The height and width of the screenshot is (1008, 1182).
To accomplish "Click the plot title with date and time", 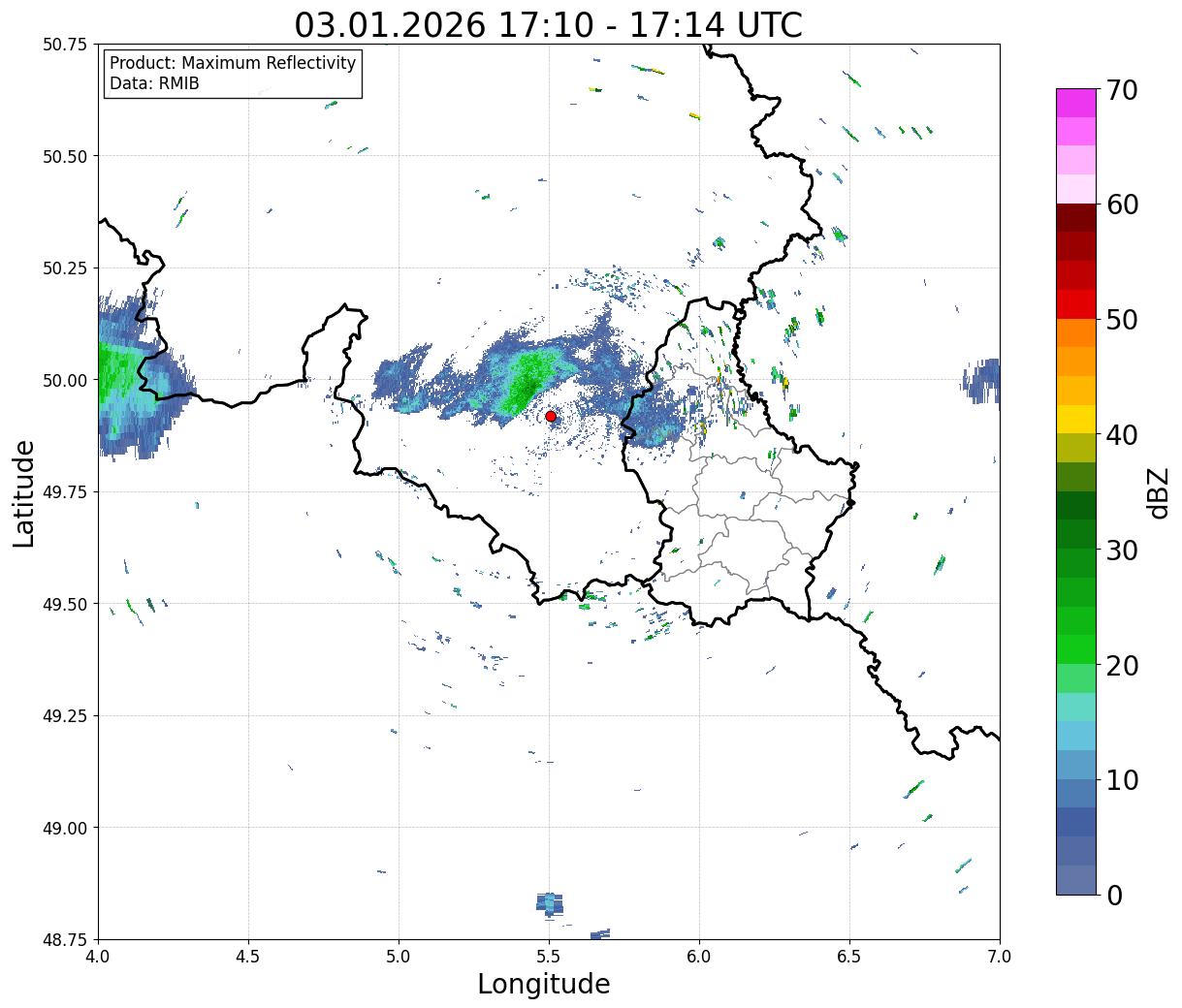I will [x=549, y=24].
